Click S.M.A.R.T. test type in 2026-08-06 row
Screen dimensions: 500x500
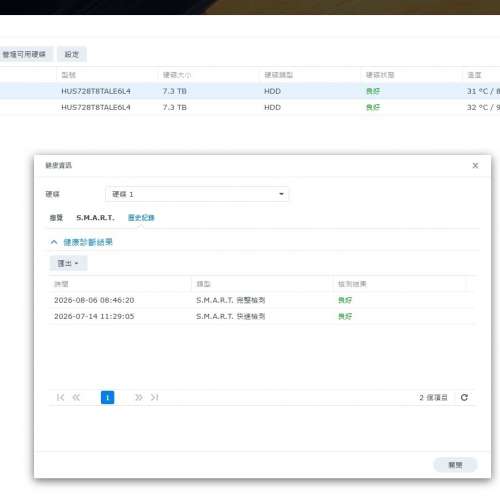coord(230,300)
